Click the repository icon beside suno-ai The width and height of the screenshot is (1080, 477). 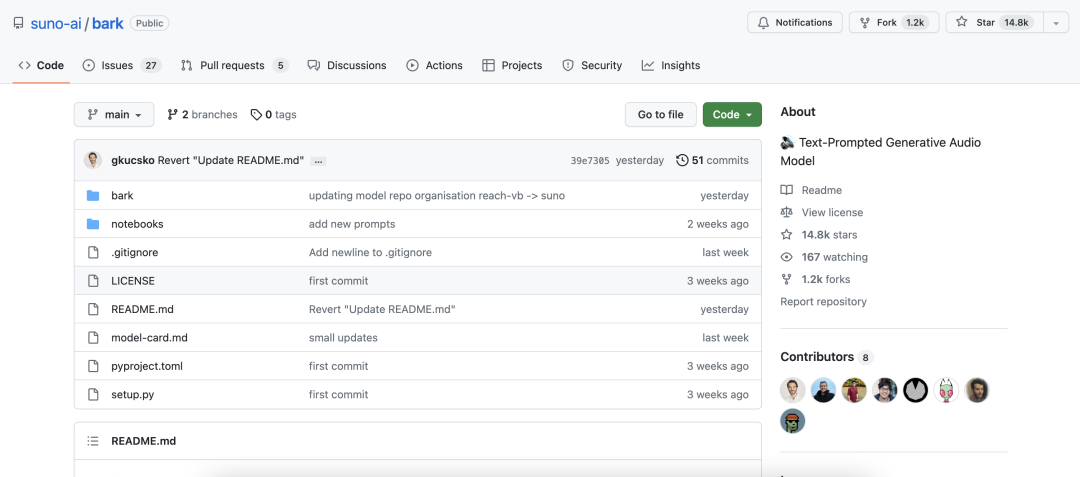pos(18,23)
